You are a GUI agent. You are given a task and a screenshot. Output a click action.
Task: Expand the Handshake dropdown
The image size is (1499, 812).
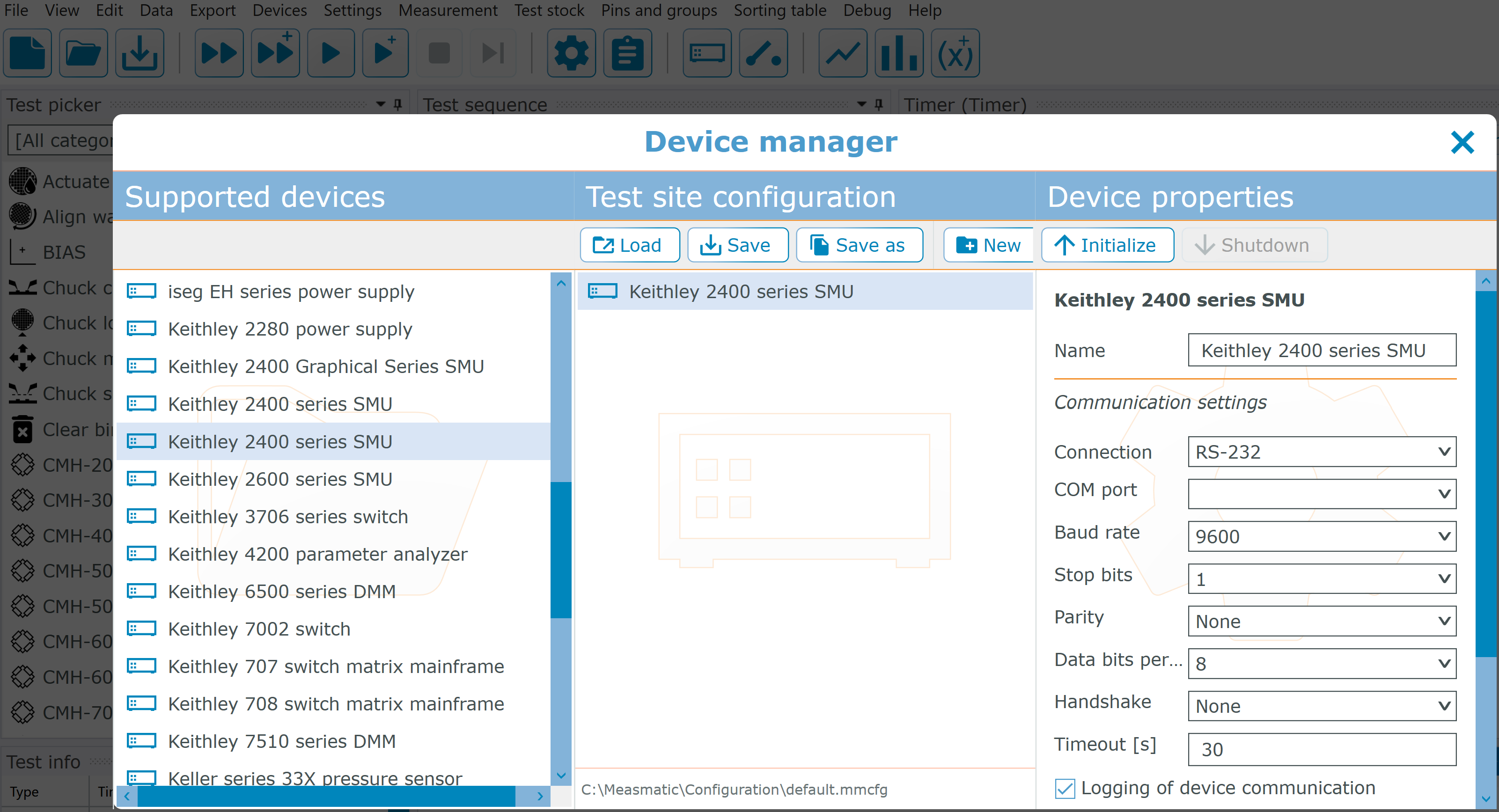pyautogui.click(x=1322, y=706)
